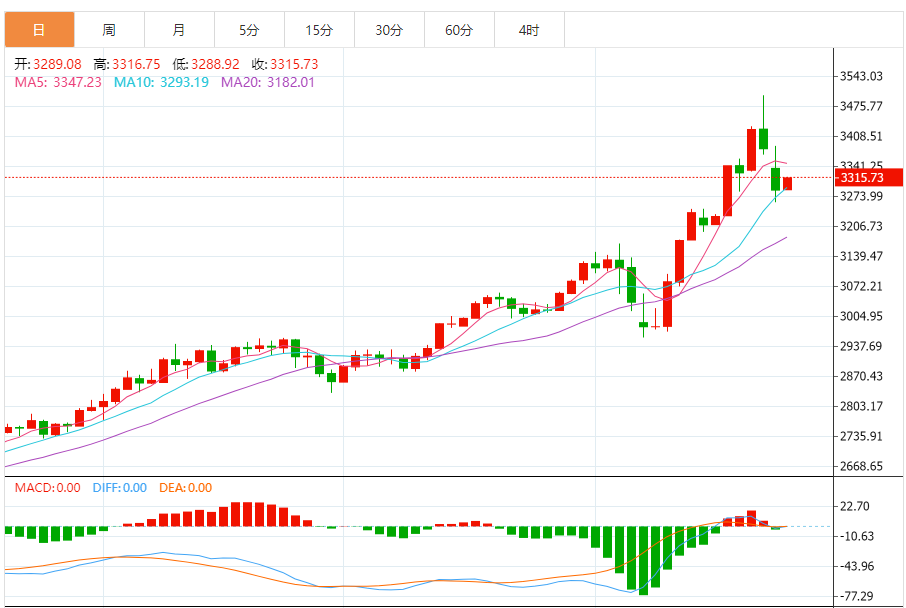Image resolution: width=906 pixels, height=608 pixels.
Task: Click the 开: 3289.08 open price
Action: [49, 64]
